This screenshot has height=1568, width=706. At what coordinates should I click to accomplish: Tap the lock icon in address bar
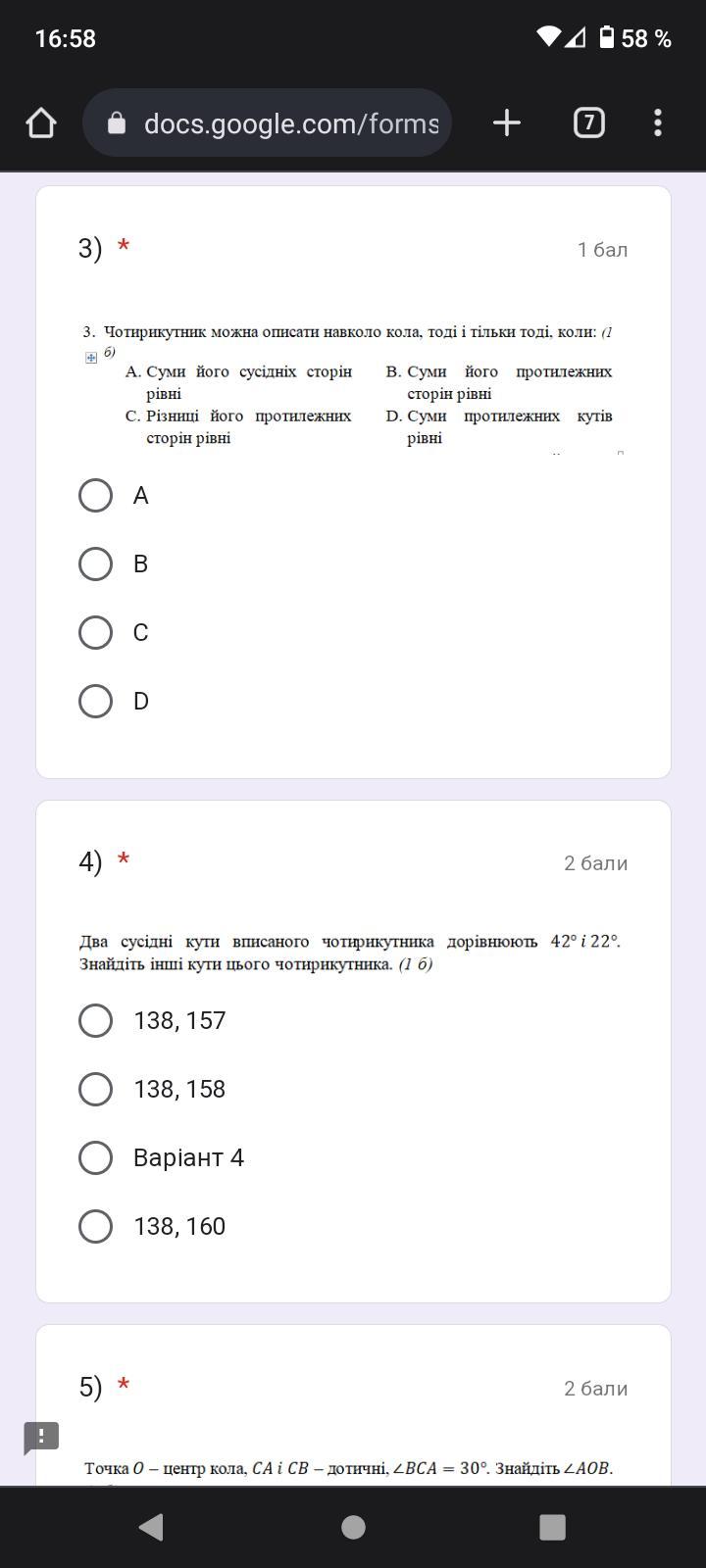pos(117,123)
